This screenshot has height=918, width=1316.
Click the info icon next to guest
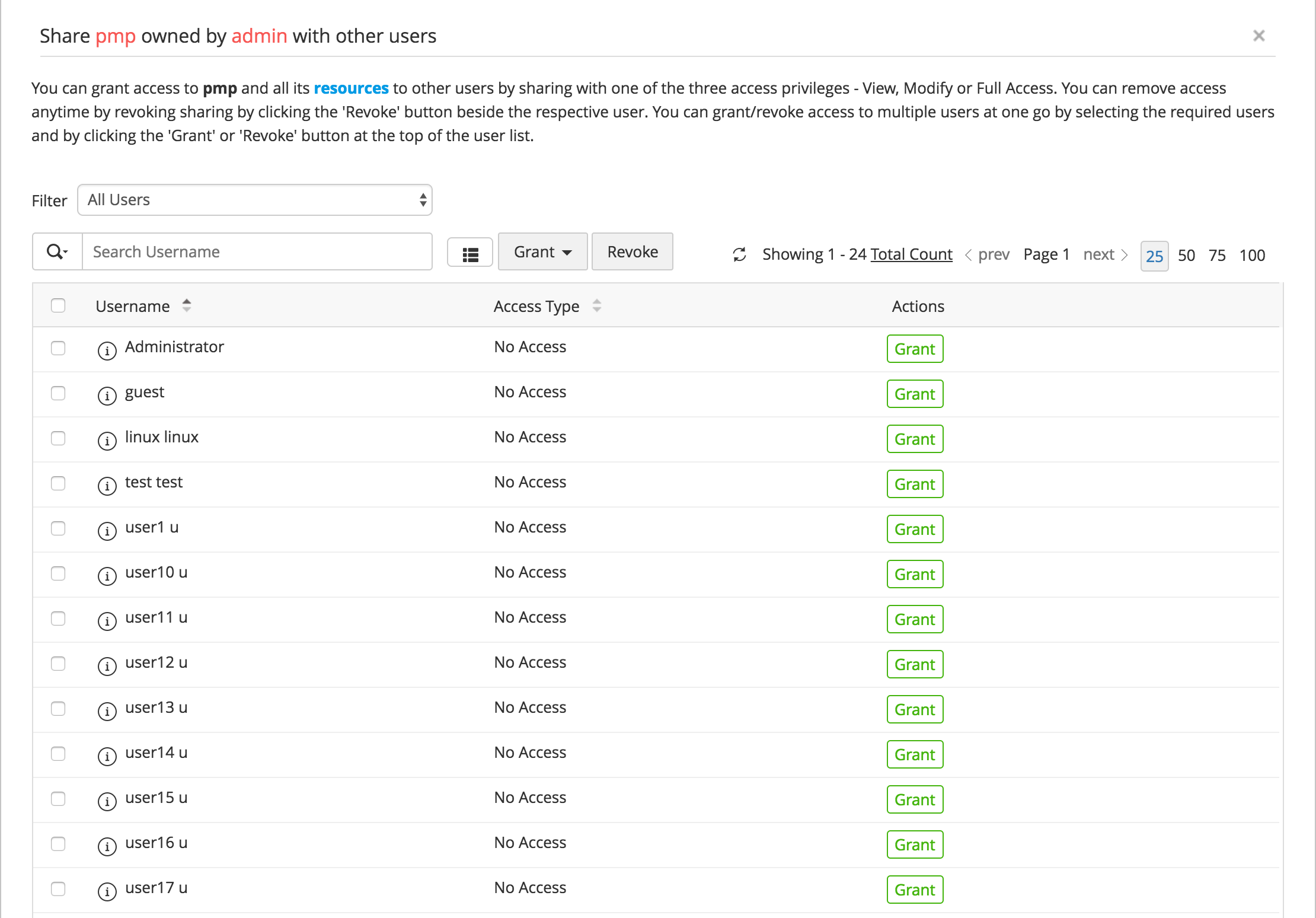tap(107, 396)
